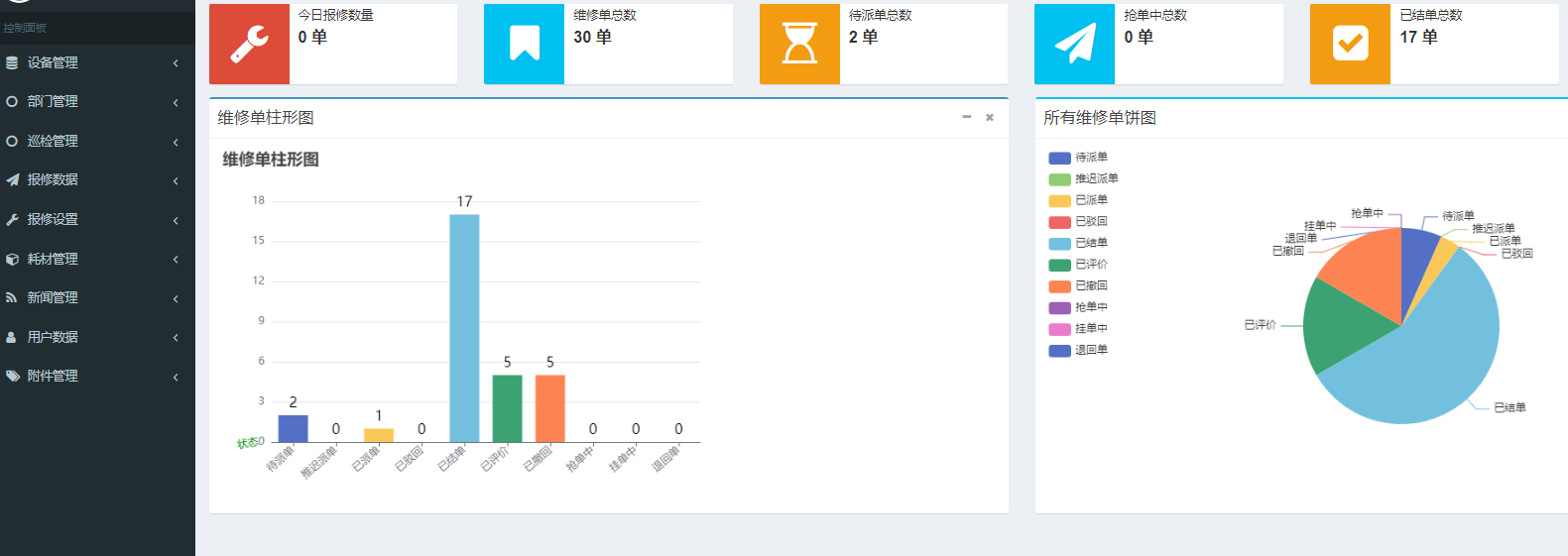Toggle 已评价 legend entry in pie chart
1568x556 pixels.
click(x=1078, y=265)
